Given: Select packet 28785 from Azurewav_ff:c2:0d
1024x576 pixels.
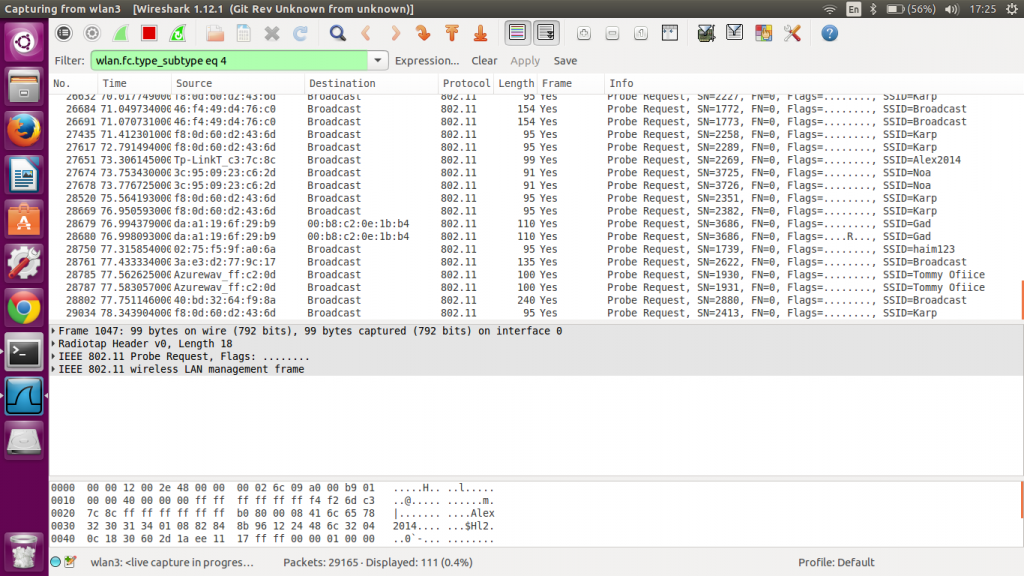Looking at the screenshot, I should (x=536, y=274).
